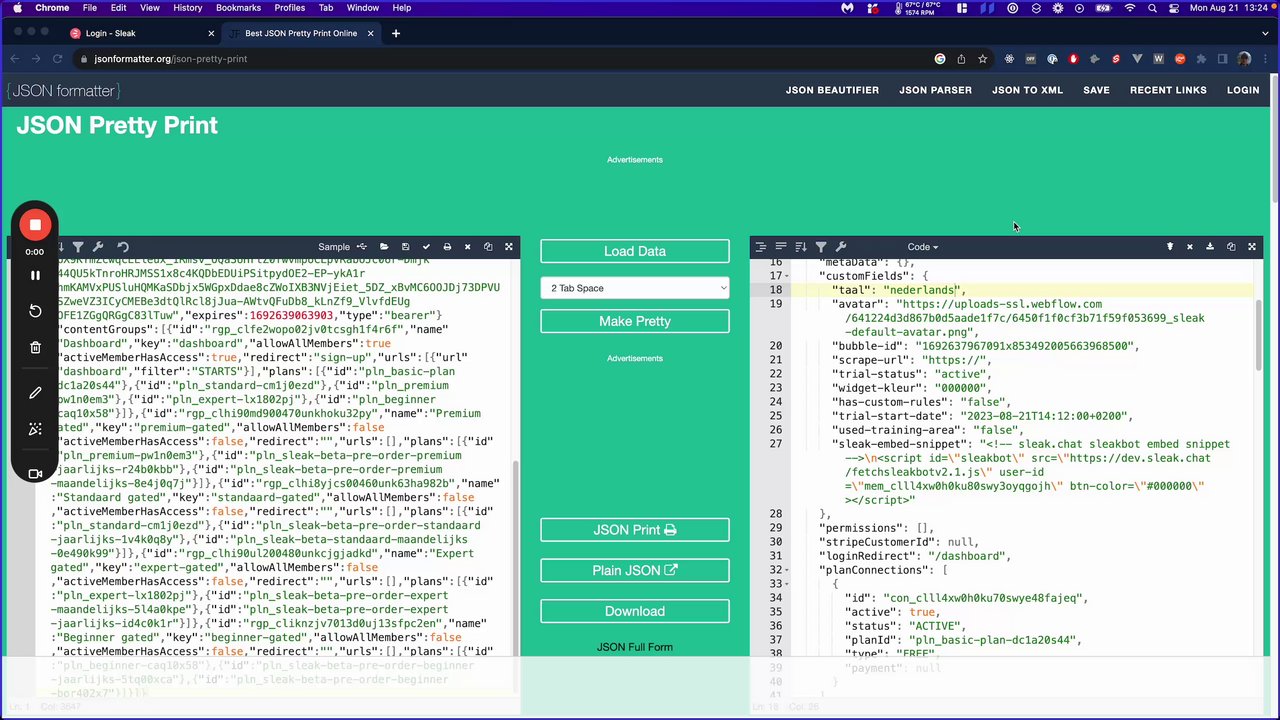Screen dimensions: 1280x720
Task: Collapse the planConnections array at line 32
Action: point(788,570)
